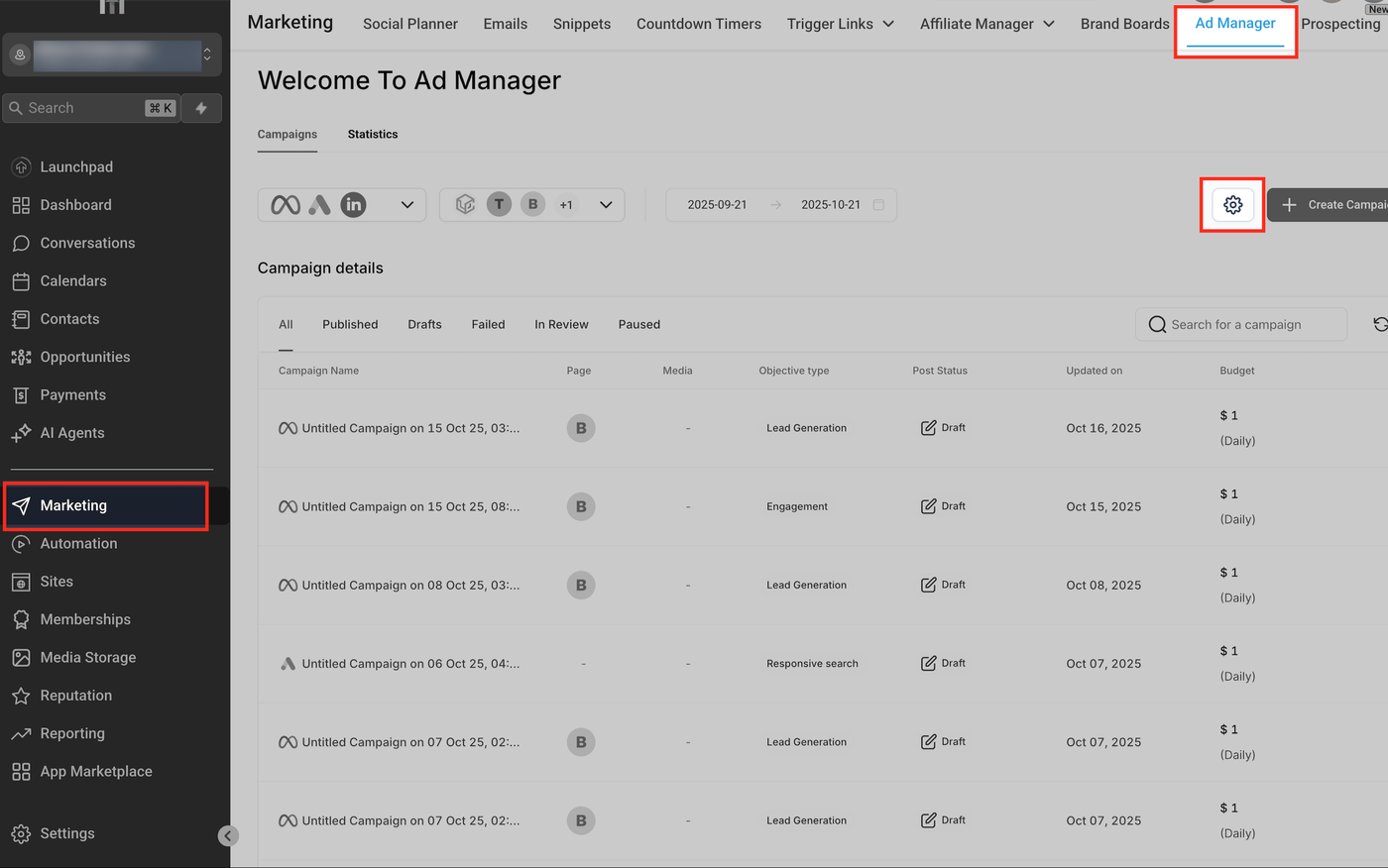This screenshot has width=1388, height=868.
Task: Click the end date 2025-10-21
Action: tap(831, 205)
